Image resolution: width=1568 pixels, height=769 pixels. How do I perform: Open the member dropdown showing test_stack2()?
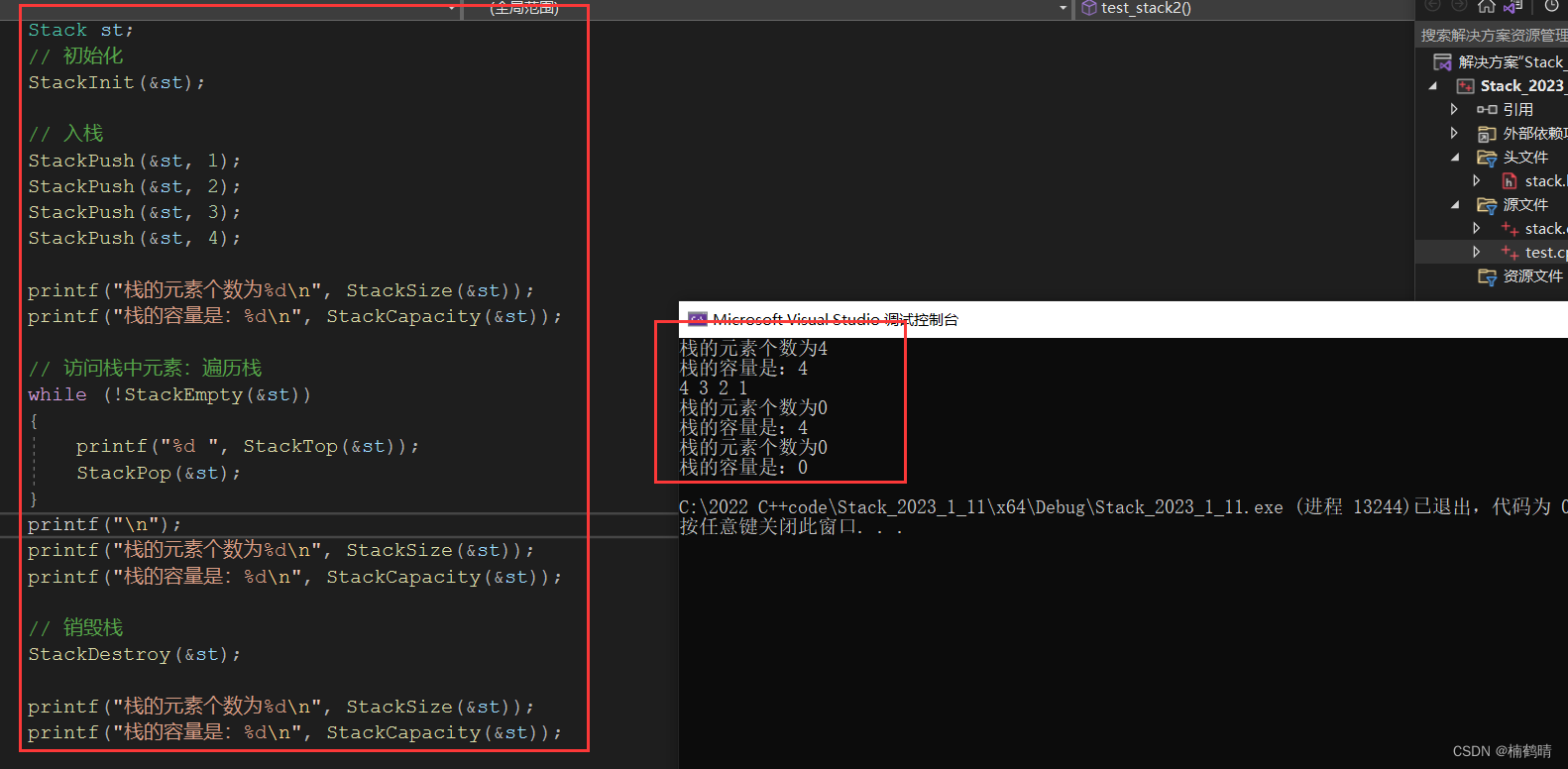1243,8
